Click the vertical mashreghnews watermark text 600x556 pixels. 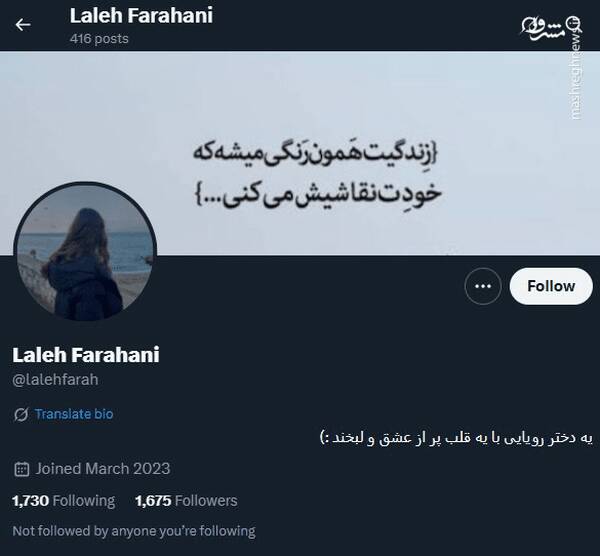click(576, 78)
